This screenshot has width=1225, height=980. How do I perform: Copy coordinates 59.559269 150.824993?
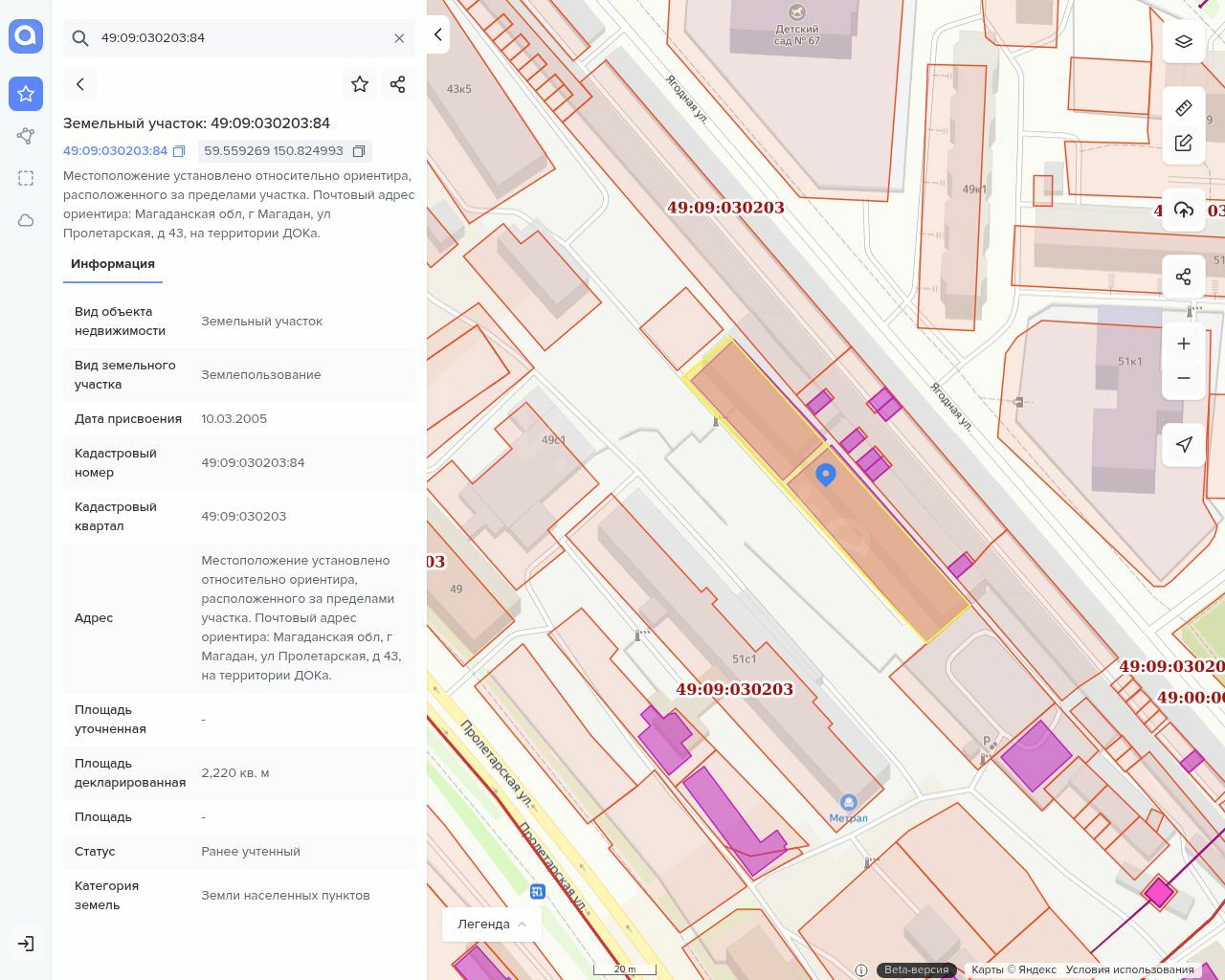(359, 151)
